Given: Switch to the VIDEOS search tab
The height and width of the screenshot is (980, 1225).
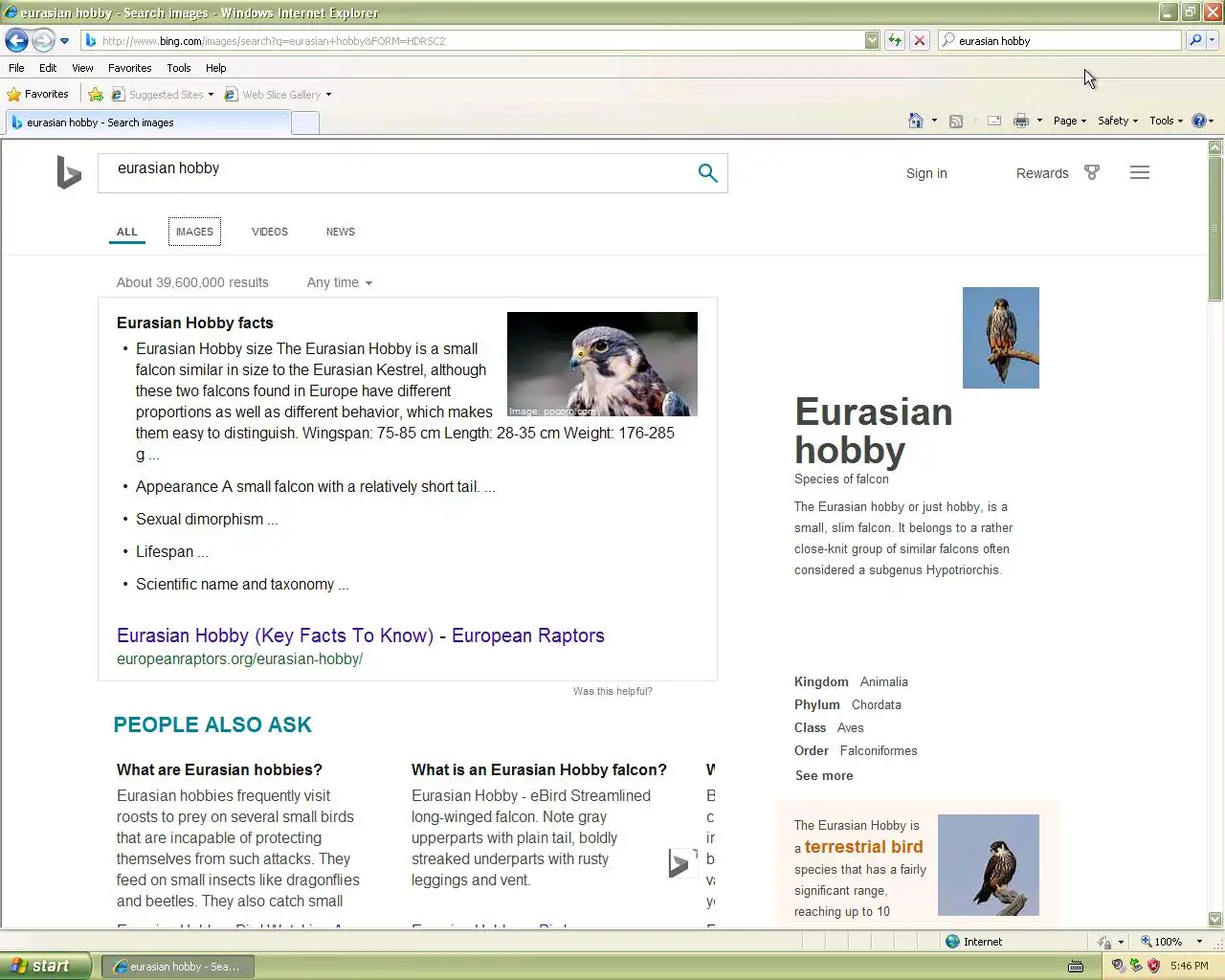Looking at the screenshot, I should tap(270, 232).
